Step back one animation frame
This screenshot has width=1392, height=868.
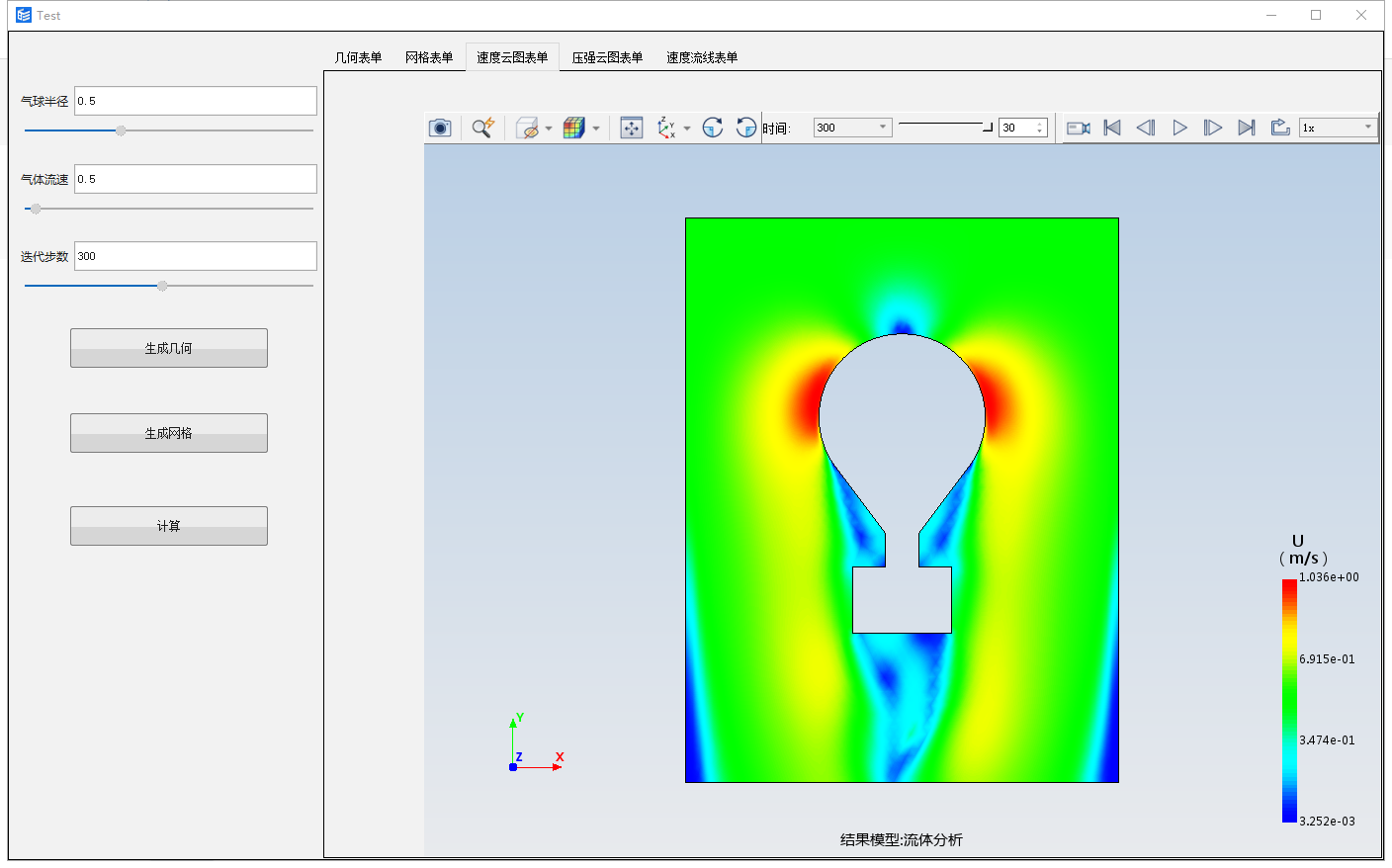pyautogui.click(x=1146, y=128)
